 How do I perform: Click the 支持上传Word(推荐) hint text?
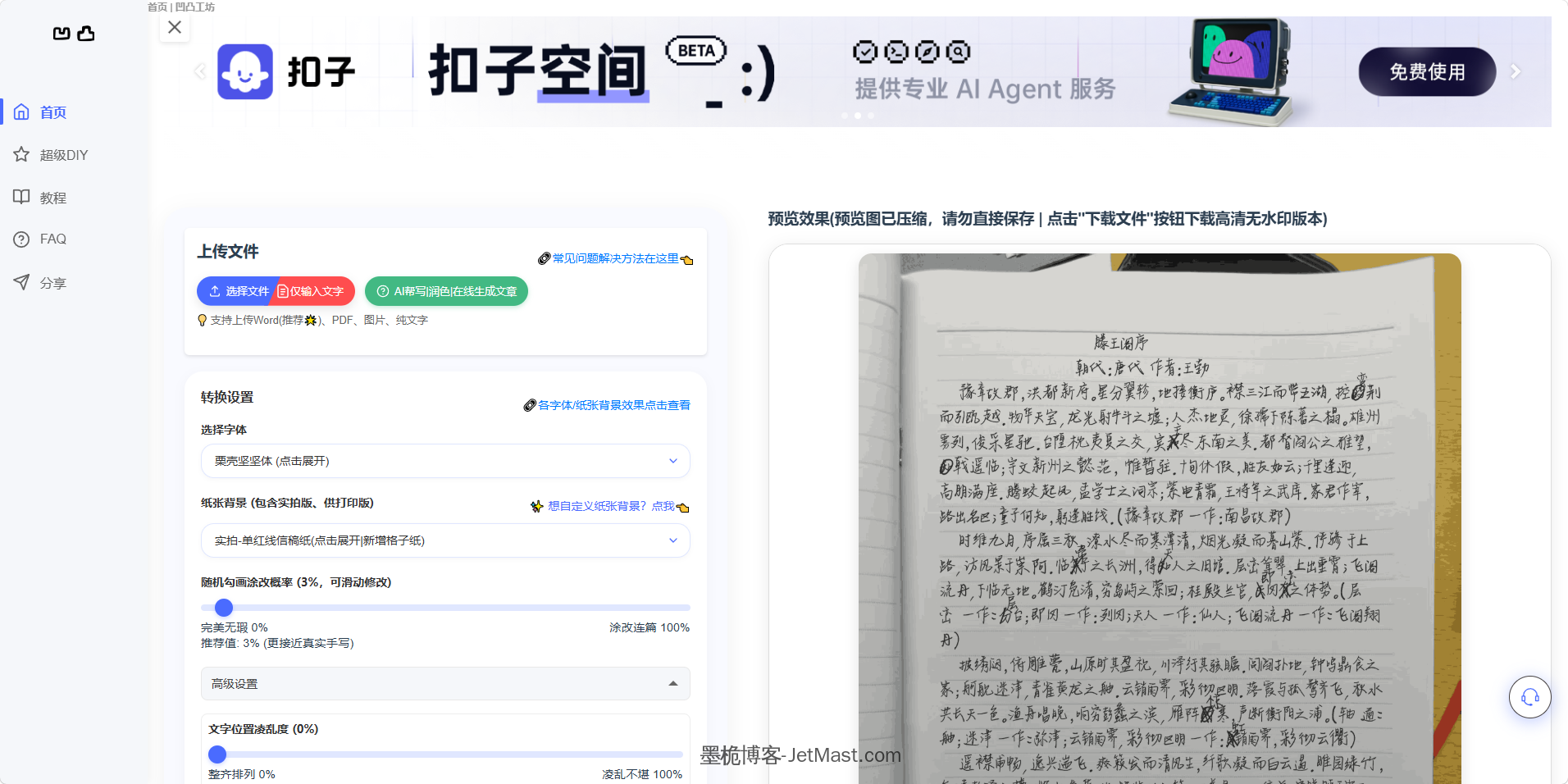(x=312, y=320)
